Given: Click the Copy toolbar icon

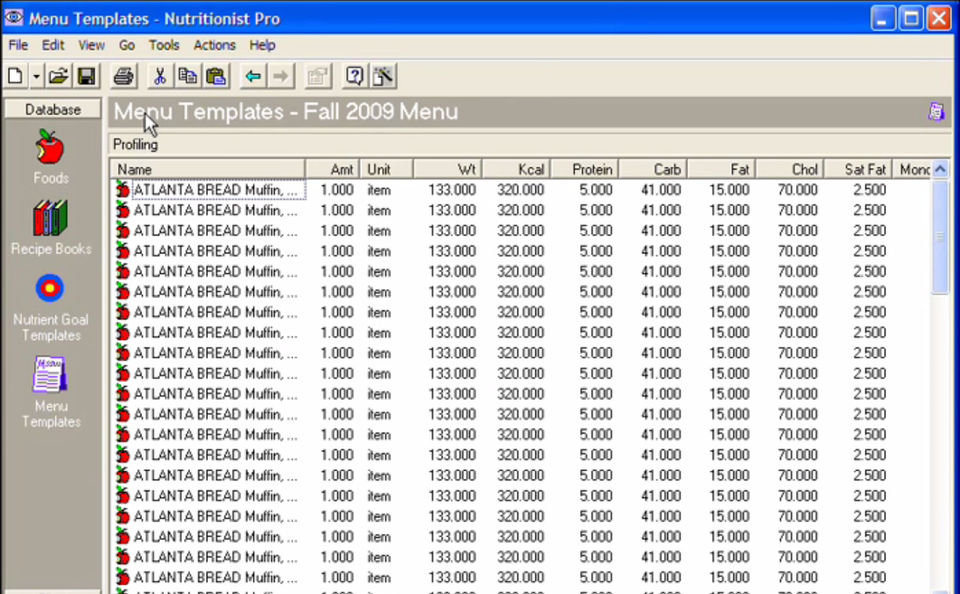Looking at the screenshot, I should pos(187,77).
